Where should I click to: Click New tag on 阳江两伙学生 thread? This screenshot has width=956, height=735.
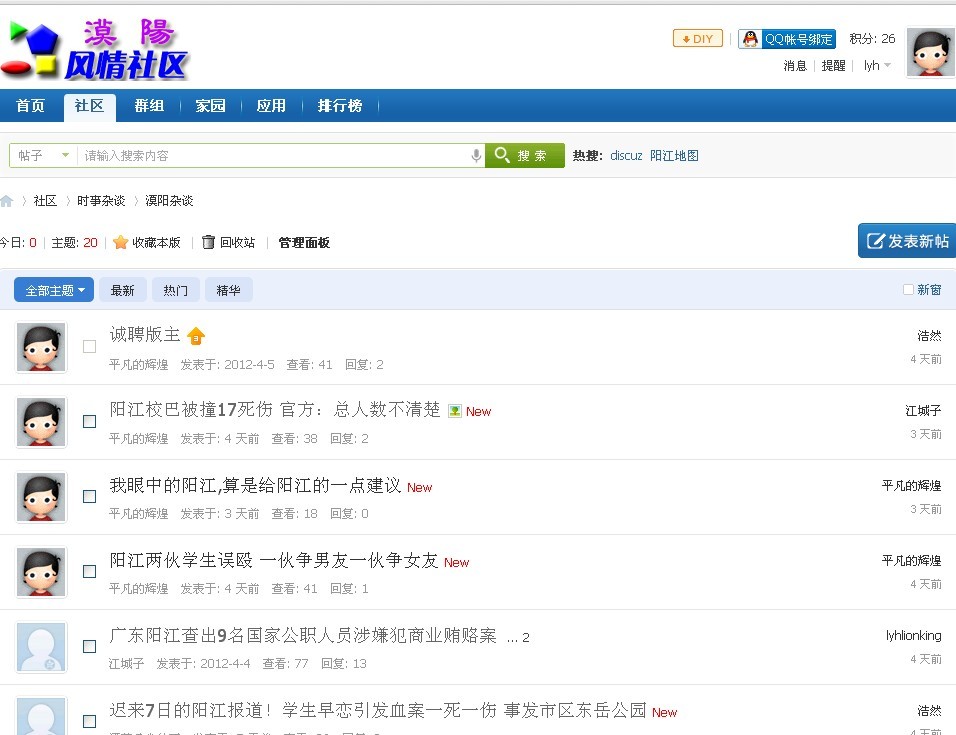[x=457, y=563]
